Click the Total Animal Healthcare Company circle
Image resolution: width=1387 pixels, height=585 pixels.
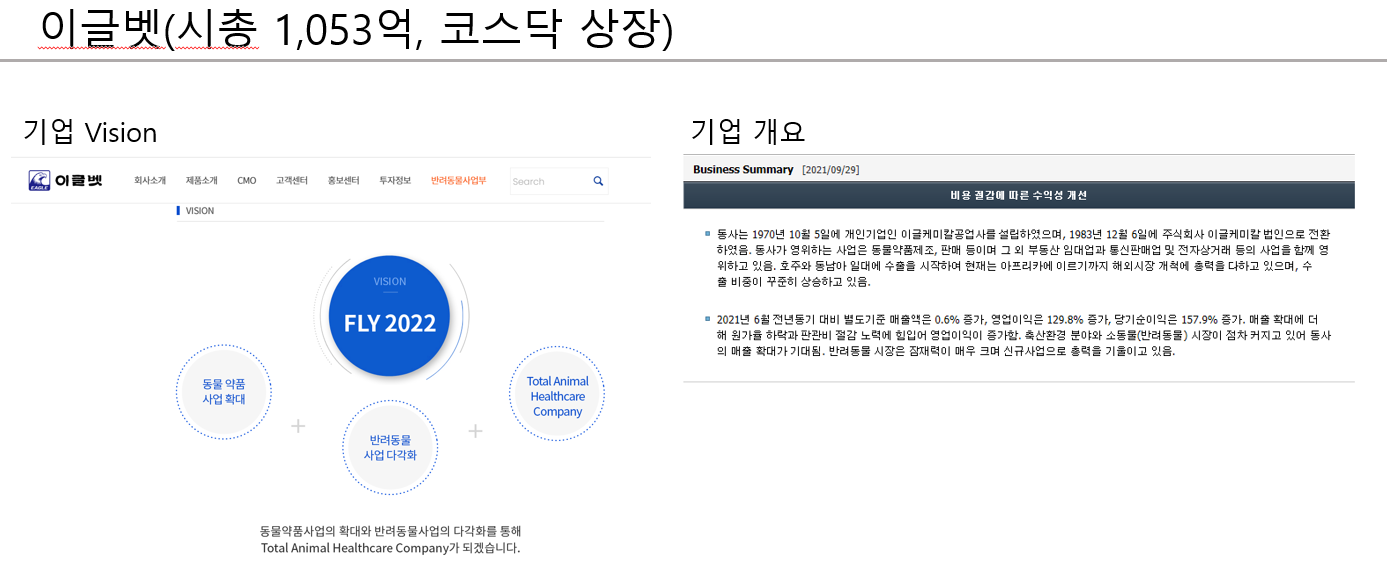click(x=557, y=395)
